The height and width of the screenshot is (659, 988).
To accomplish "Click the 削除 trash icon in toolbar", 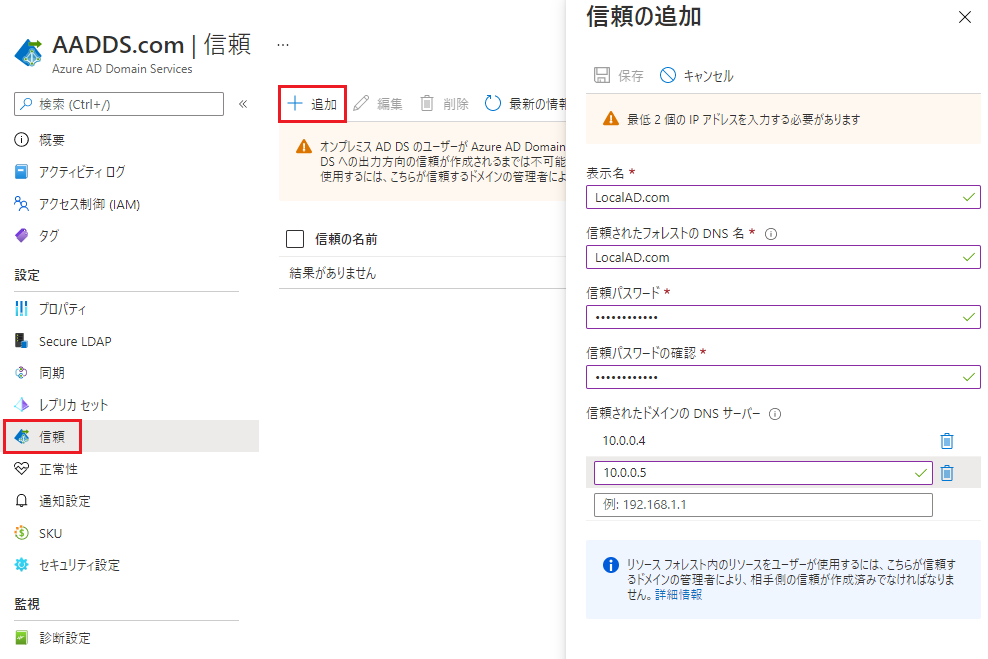I will tap(427, 103).
